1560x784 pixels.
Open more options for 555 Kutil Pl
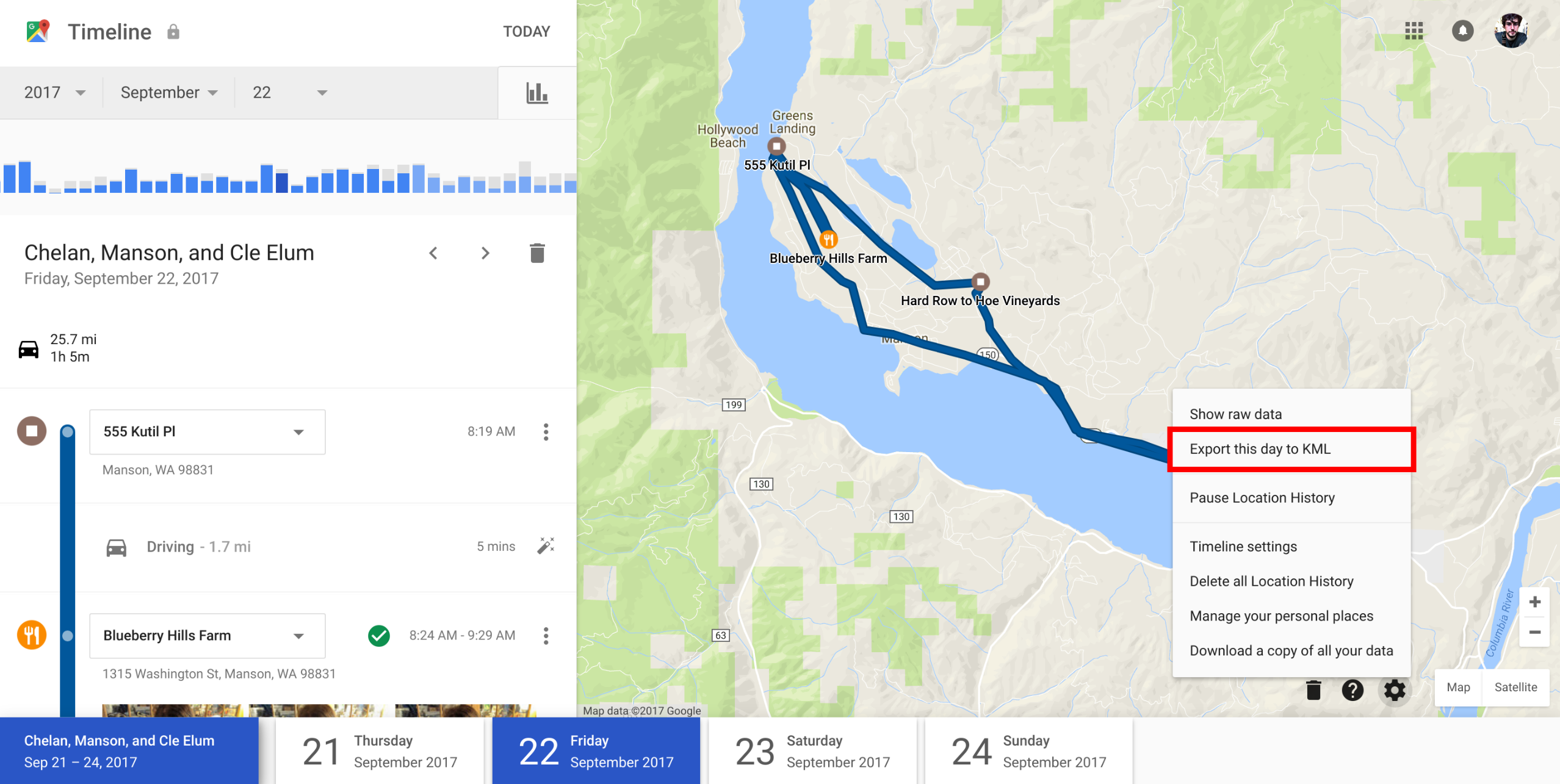pos(546,432)
